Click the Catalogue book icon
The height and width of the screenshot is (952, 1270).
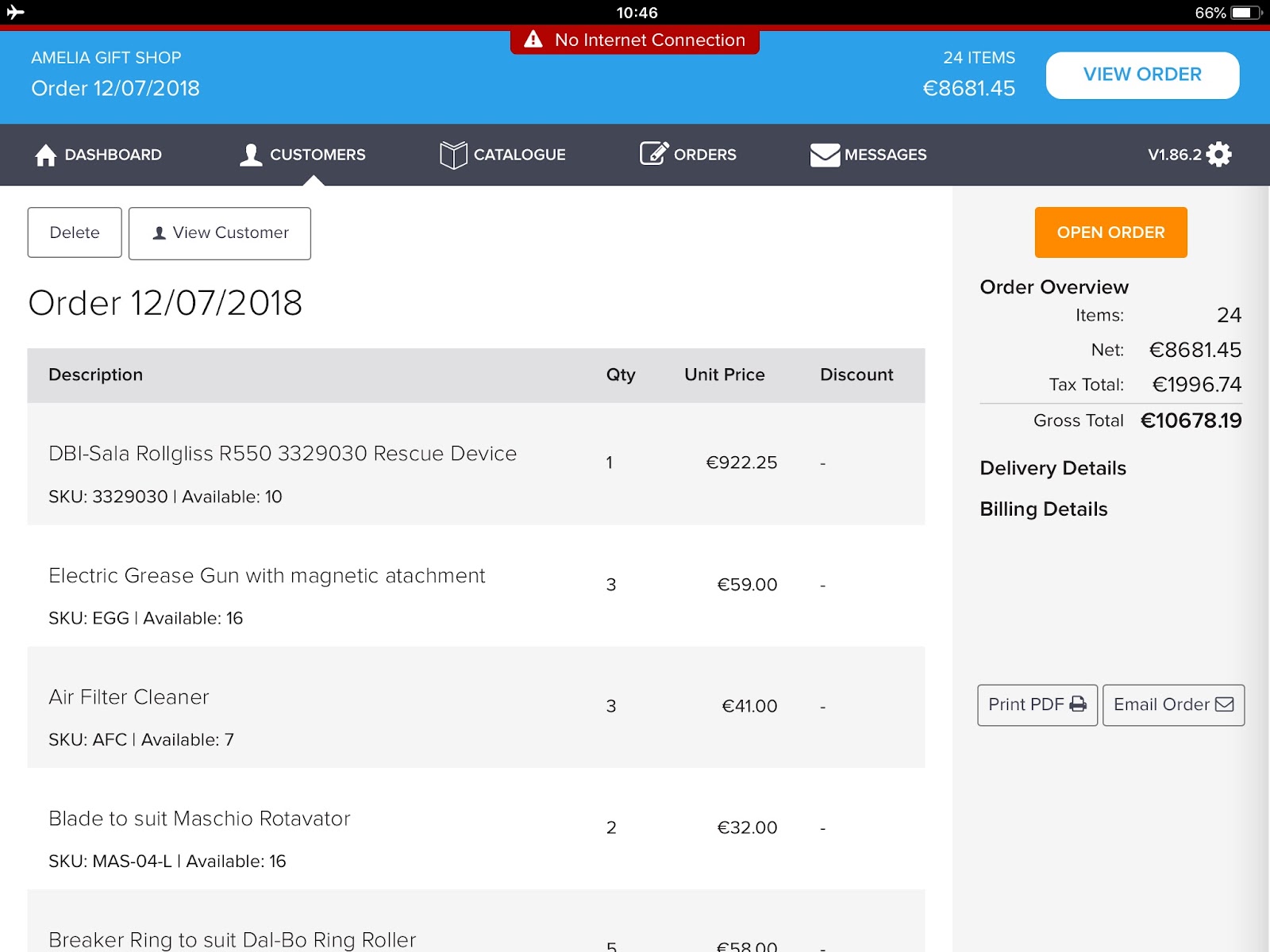pyautogui.click(x=453, y=155)
